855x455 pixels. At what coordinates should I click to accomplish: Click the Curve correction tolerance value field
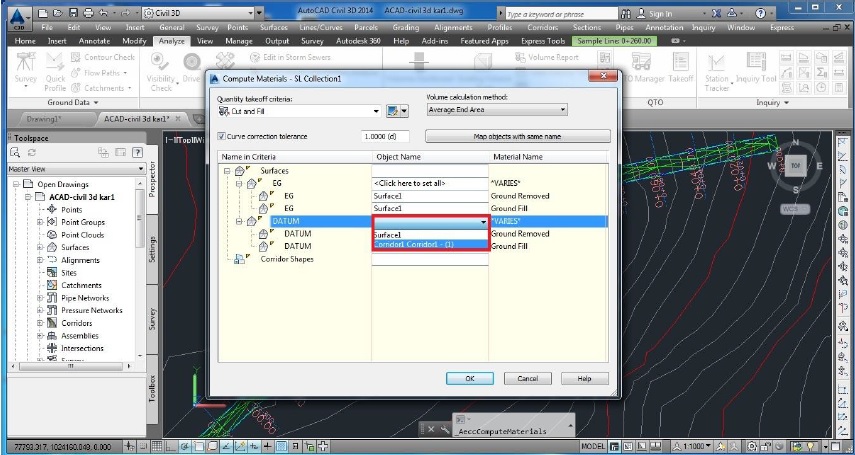tap(385, 136)
